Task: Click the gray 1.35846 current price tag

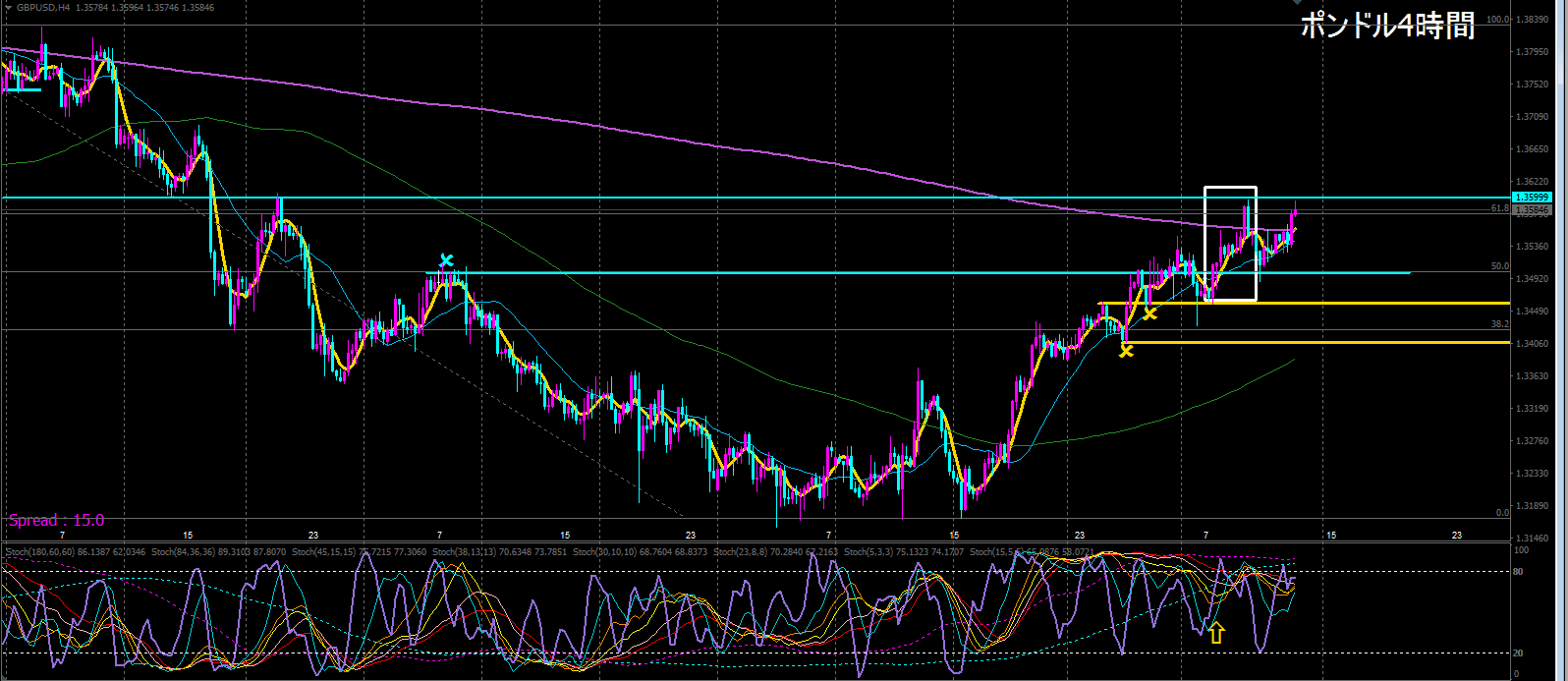Action: coord(1531,210)
